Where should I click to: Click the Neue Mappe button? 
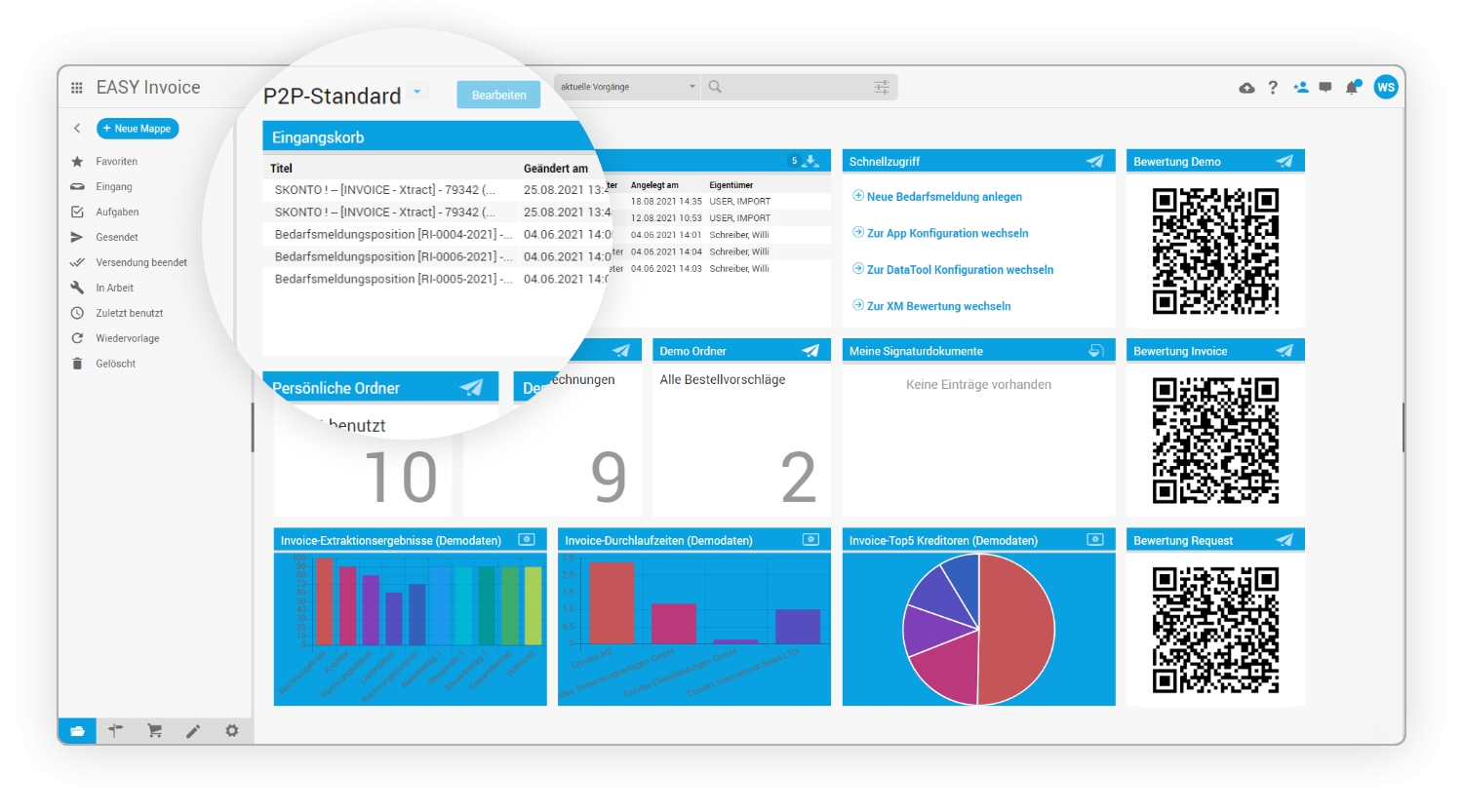click(x=138, y=129)
